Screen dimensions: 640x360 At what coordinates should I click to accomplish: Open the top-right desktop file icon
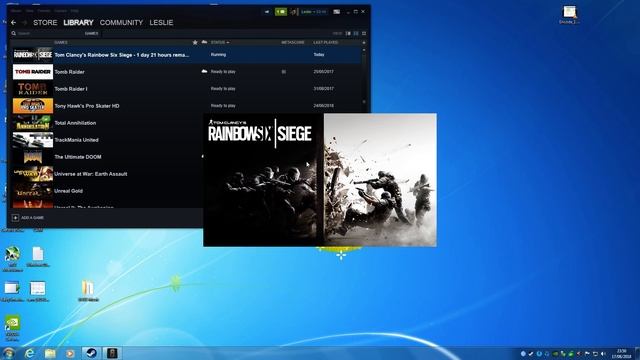[569, 15]
